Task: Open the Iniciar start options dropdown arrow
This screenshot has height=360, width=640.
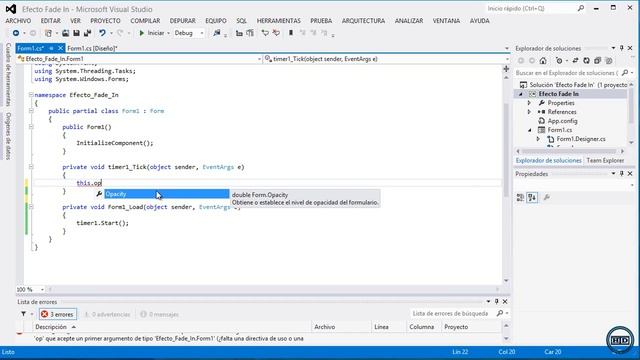Action: tap(168, 33)
